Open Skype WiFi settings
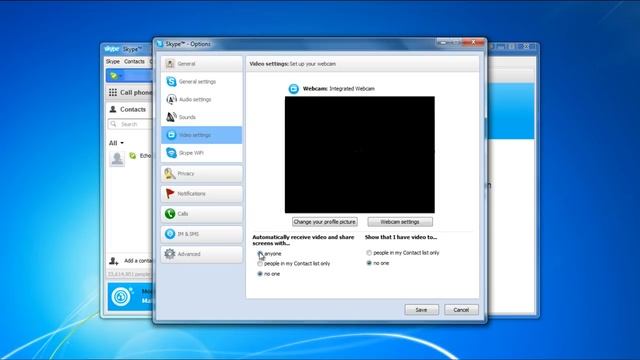640x360 pixels. point(202,153)
